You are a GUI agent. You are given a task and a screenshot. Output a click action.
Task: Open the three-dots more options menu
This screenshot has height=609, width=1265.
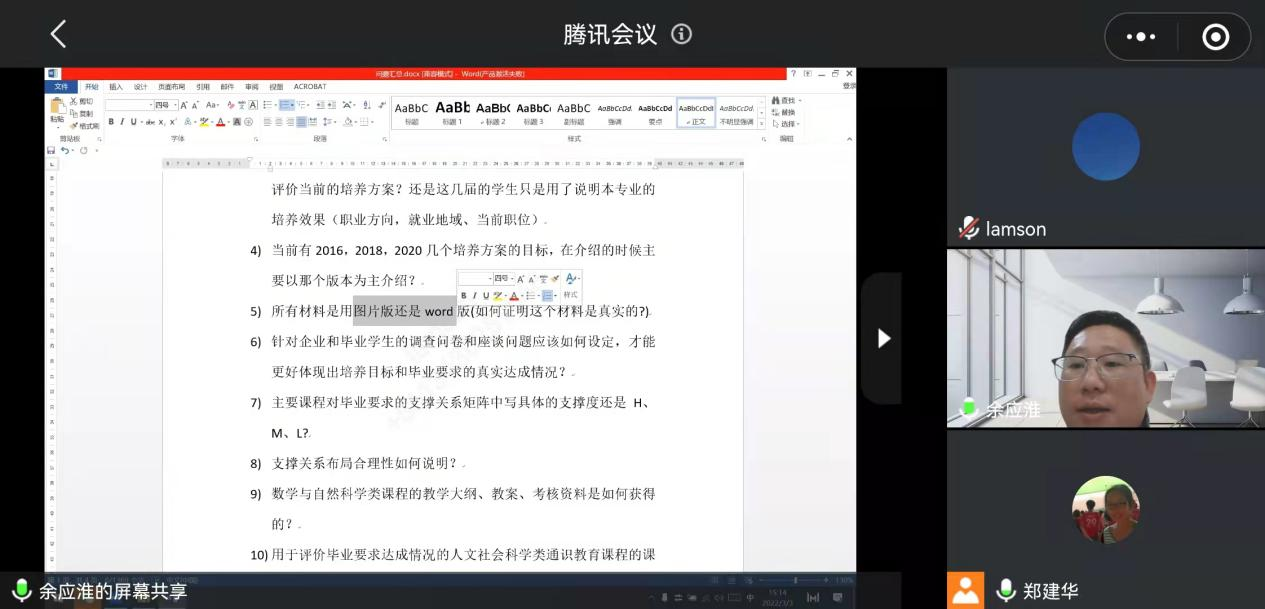pos(1140,37)
